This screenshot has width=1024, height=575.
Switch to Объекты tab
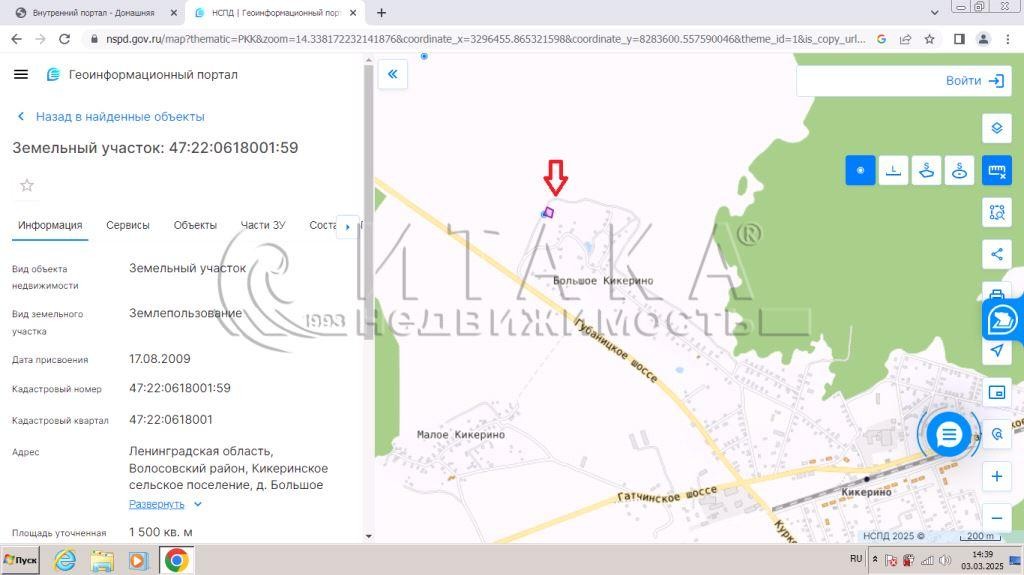click(x=195, y=225)
